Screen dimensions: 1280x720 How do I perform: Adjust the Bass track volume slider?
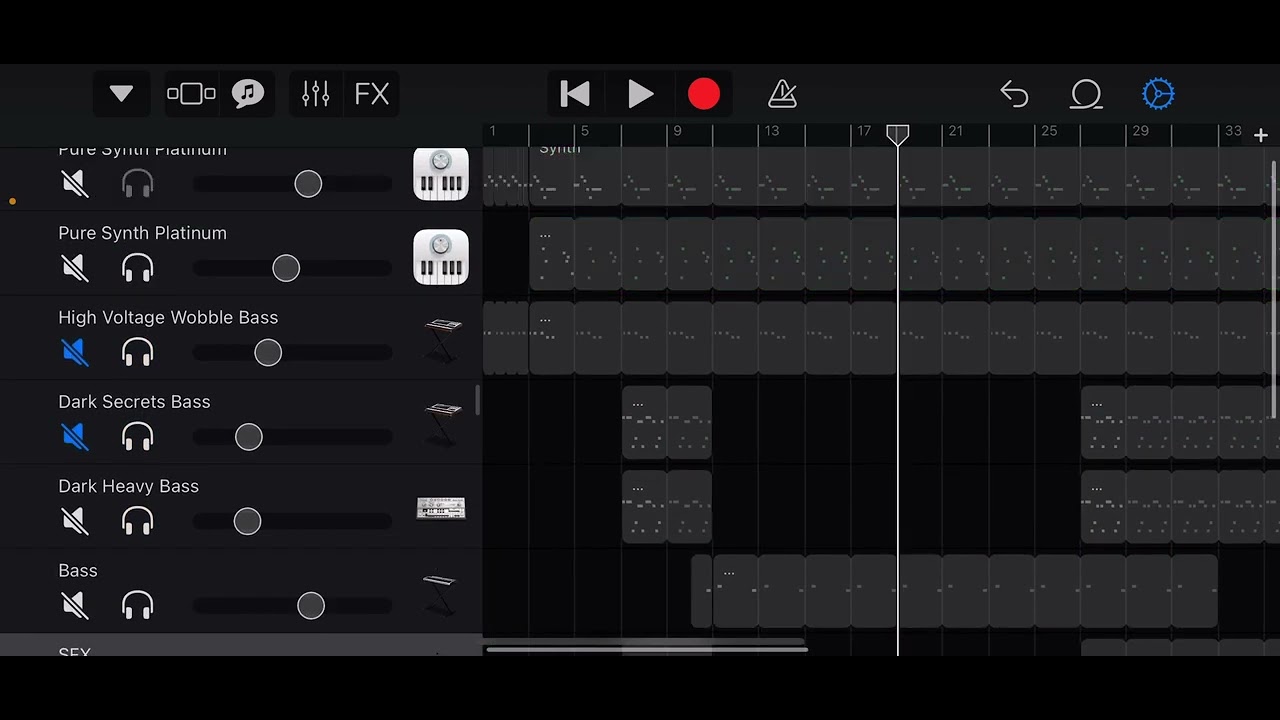coord(292,605)
